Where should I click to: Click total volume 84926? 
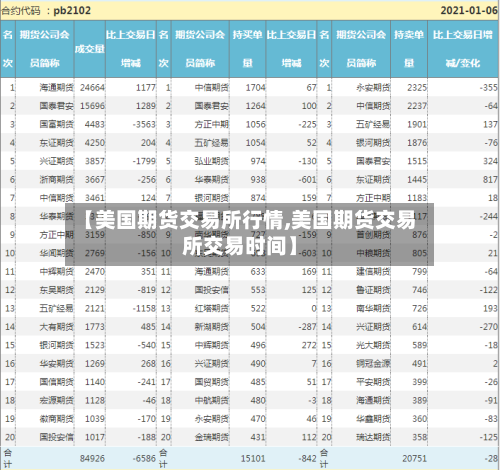(92, 459)
